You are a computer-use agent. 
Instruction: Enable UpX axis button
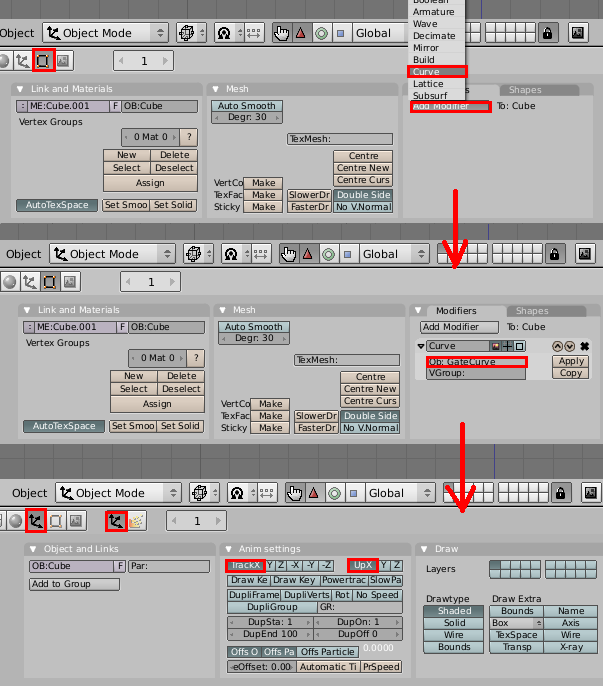click(x=363, y=565)
